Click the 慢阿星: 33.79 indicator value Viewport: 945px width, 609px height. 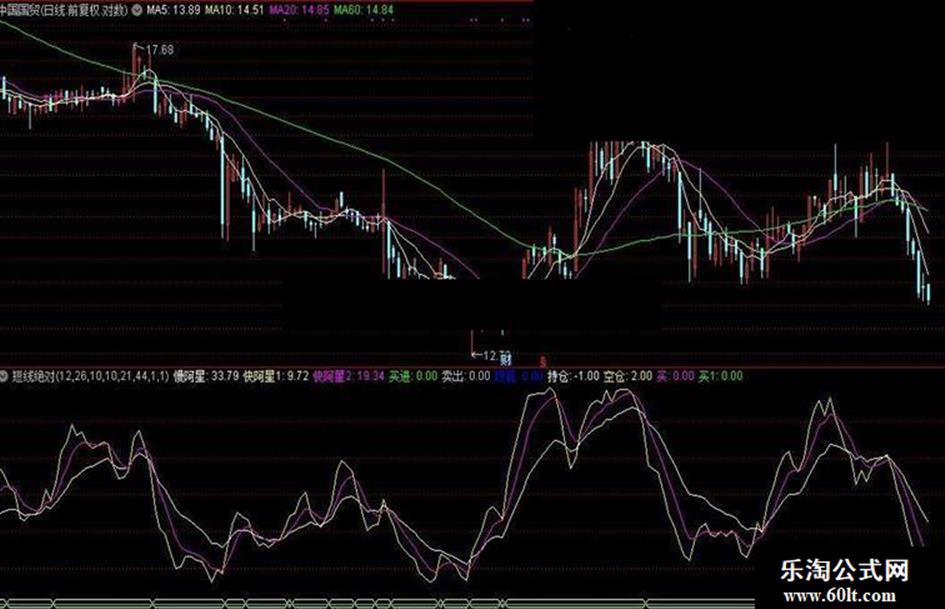click(206, 377)
